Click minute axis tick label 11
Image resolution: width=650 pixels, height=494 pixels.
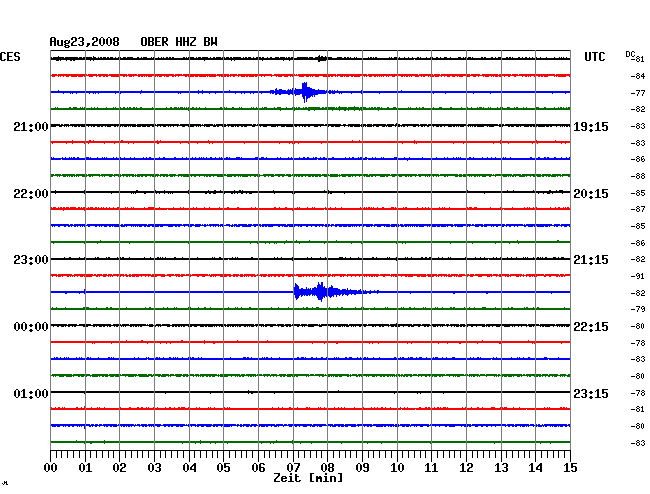432,467
